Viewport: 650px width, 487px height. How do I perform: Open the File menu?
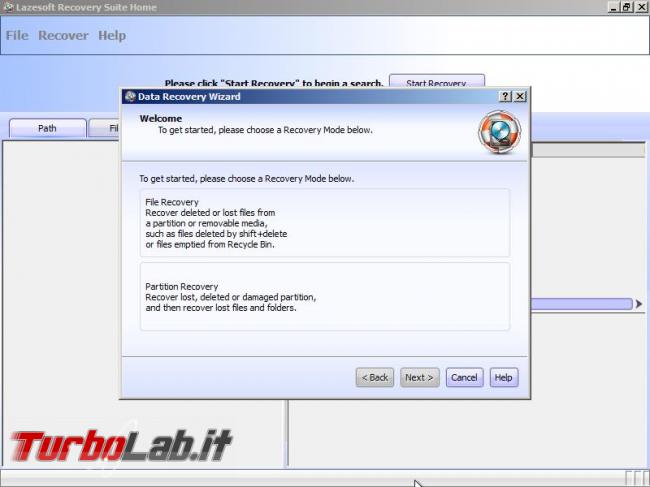[x=17, y=36]
